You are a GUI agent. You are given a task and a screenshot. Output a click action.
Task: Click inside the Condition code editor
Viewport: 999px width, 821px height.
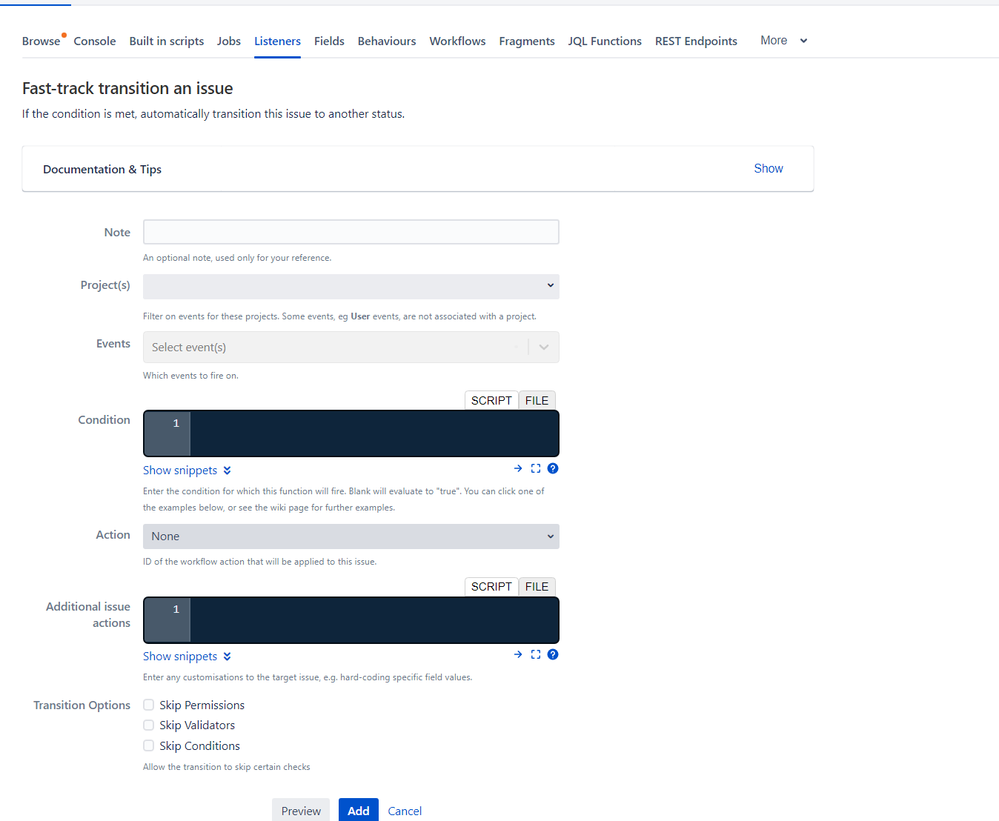pos(374,434)
